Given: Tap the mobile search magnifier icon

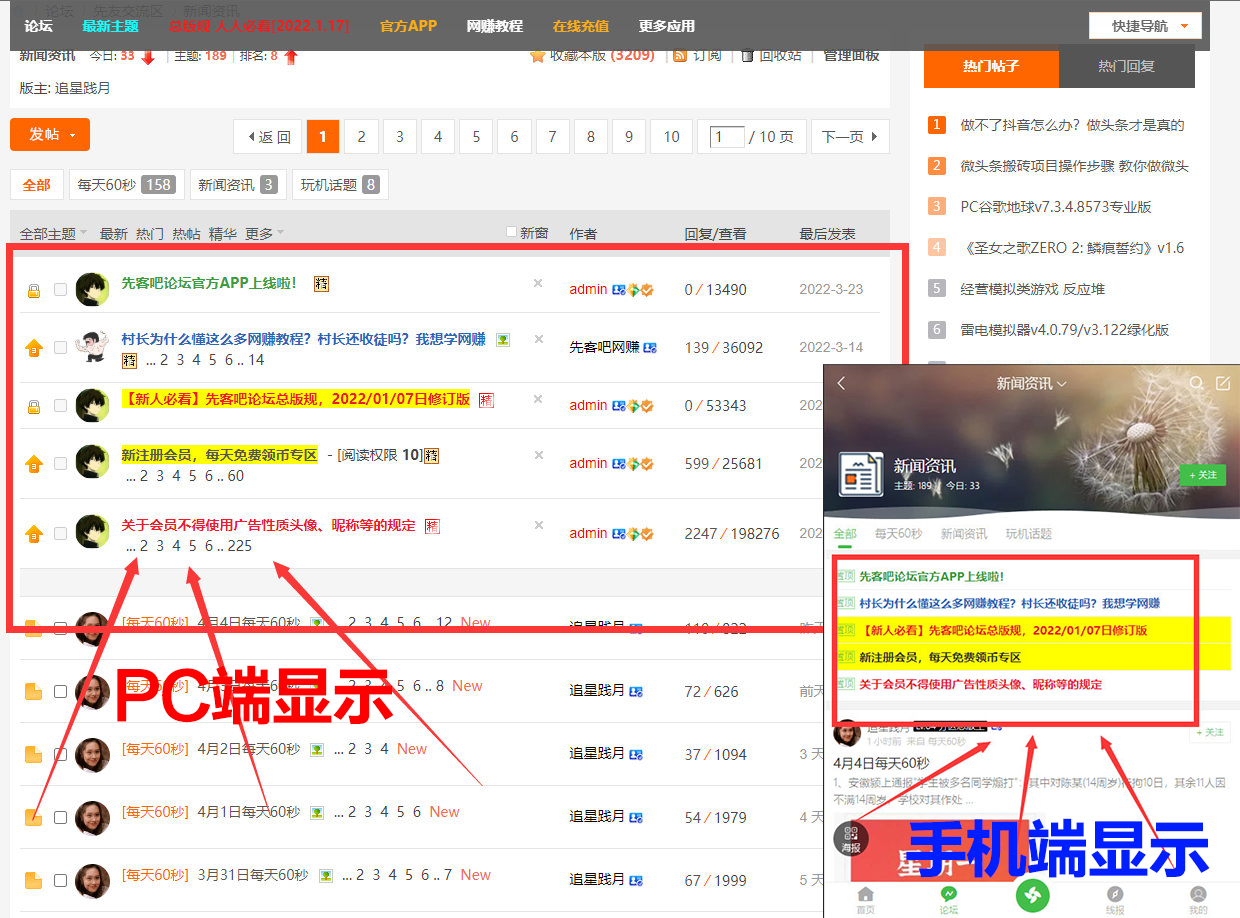Looking at the screenshot, I should [x=1196, y=384].
